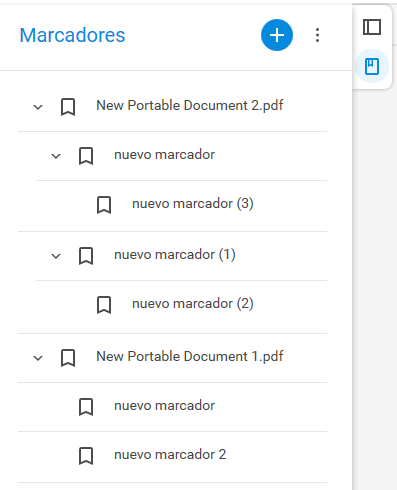Select New Portable Document 1.pdf bookmark text
397x490 pixels.
click(190, 356)
